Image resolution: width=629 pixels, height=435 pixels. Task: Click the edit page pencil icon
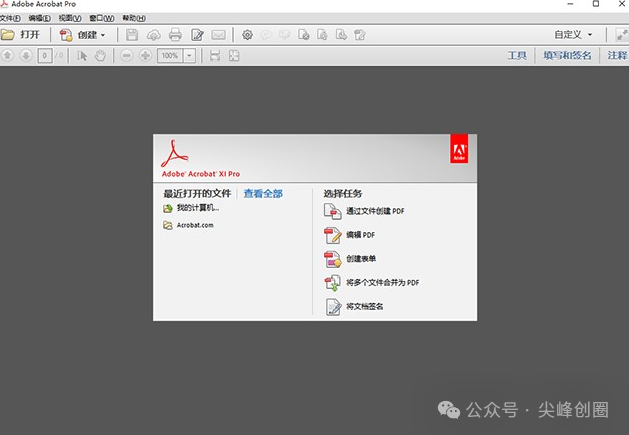point(197,35)
